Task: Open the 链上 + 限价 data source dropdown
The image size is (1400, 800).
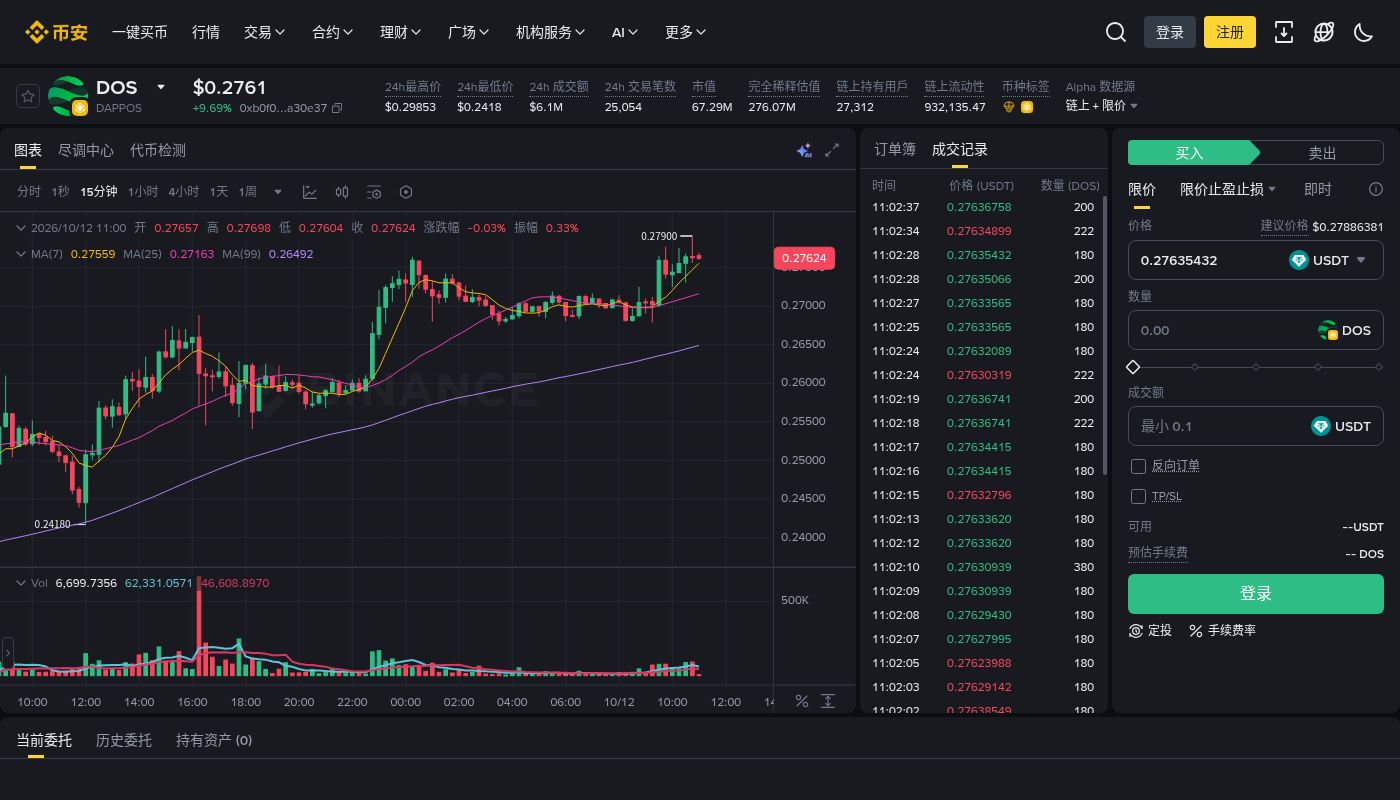Action: pyautogui.click(x=1102, y=106)
